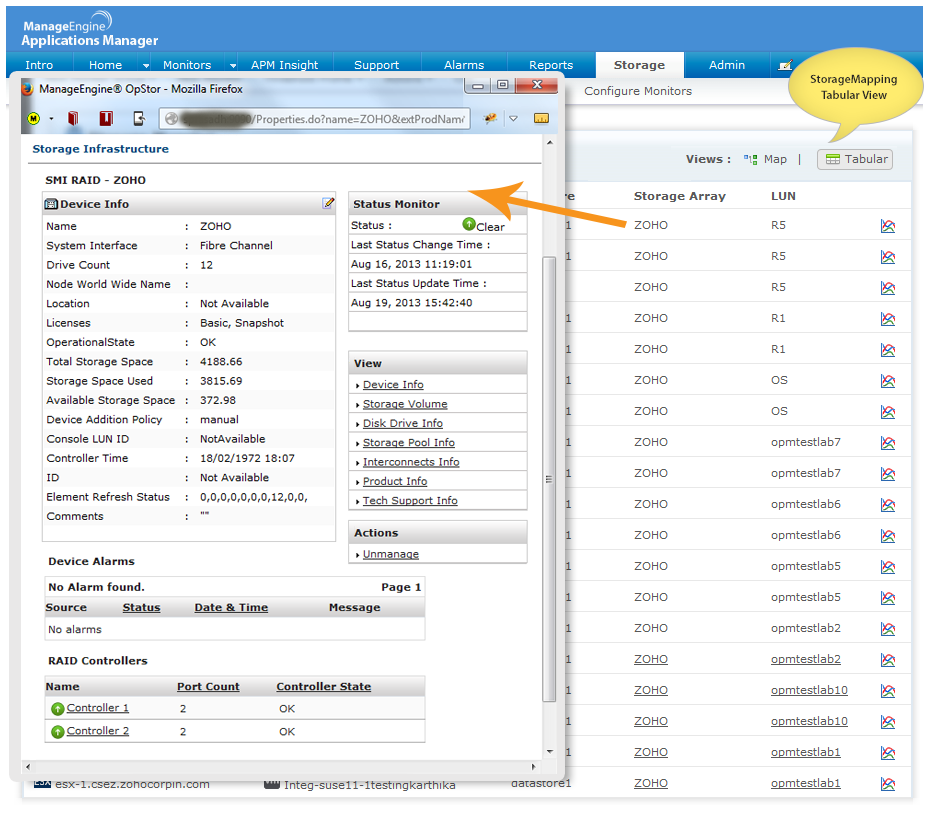Click the red T icon in Firefox toolbar
This screenshot has height=816, width=931.
tap(106, 118)
